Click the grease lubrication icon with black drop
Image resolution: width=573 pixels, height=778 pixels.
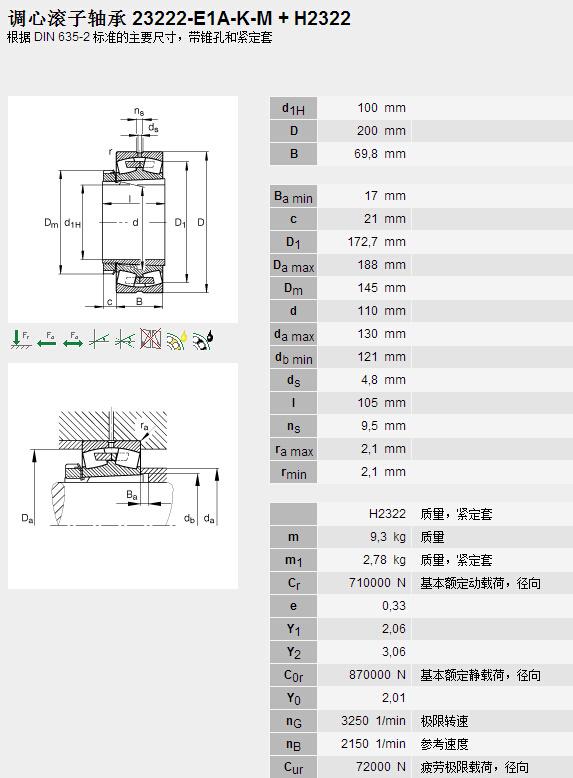[x=202, y=339]
